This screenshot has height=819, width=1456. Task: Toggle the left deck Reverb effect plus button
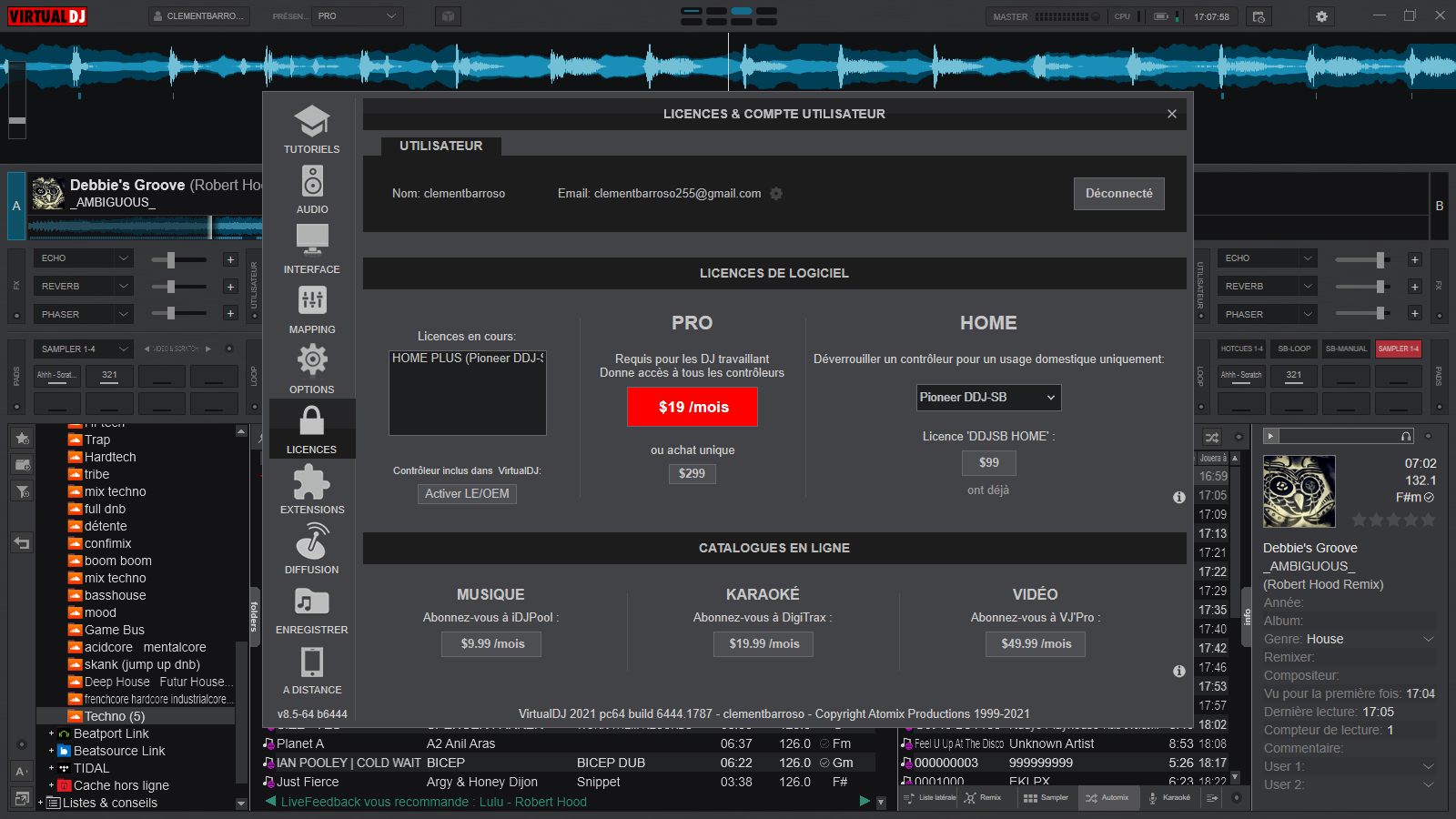pos(230,287)
